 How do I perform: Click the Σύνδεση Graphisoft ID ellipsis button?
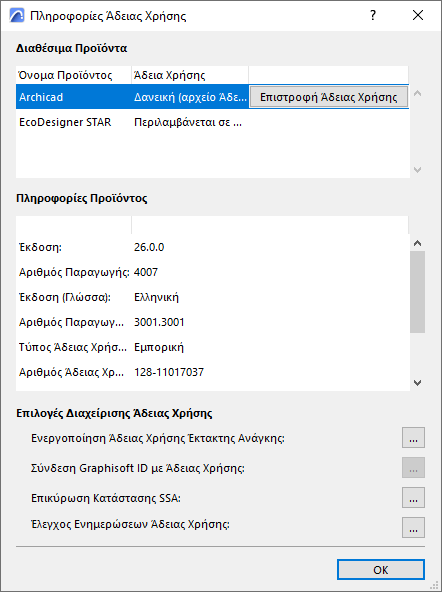[x=413, y=467]
